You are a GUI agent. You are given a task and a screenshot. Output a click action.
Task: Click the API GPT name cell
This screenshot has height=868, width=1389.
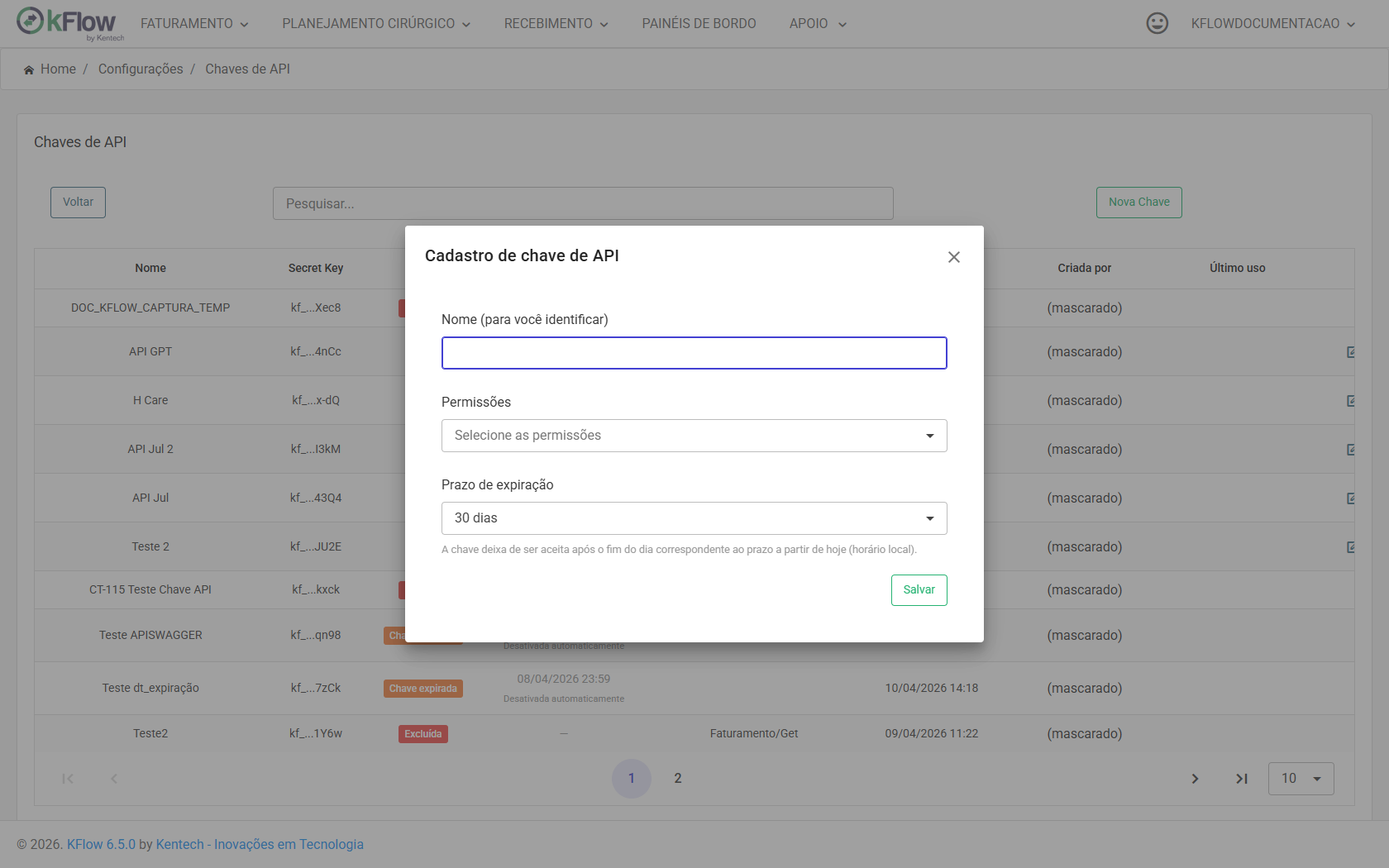(150, 351)
